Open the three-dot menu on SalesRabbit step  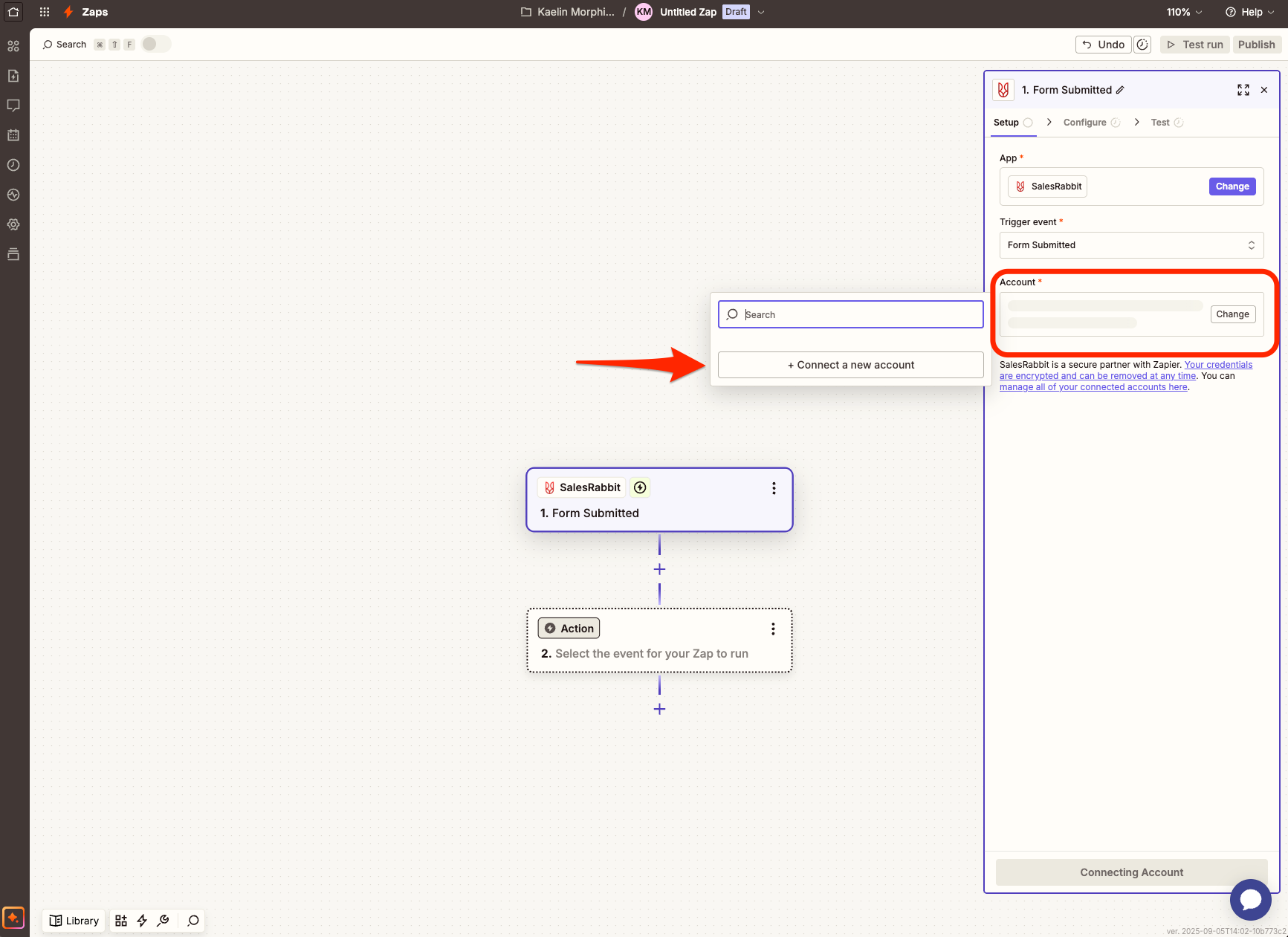774,488
